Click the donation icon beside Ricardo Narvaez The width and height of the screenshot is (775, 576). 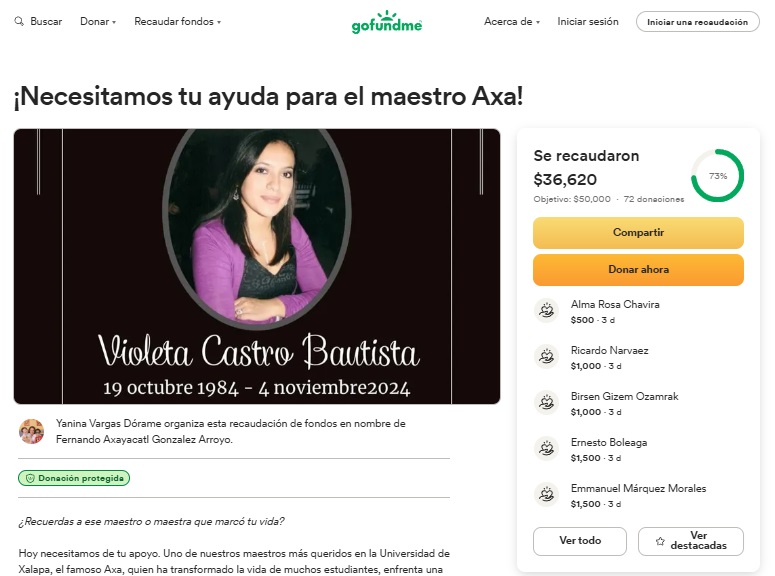coord(547,357)
